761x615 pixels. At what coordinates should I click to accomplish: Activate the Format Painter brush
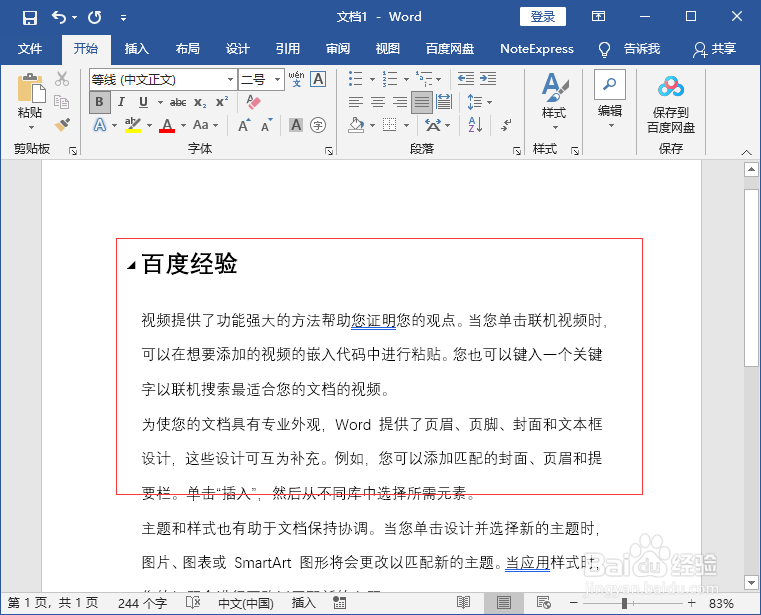coord(62,125)
